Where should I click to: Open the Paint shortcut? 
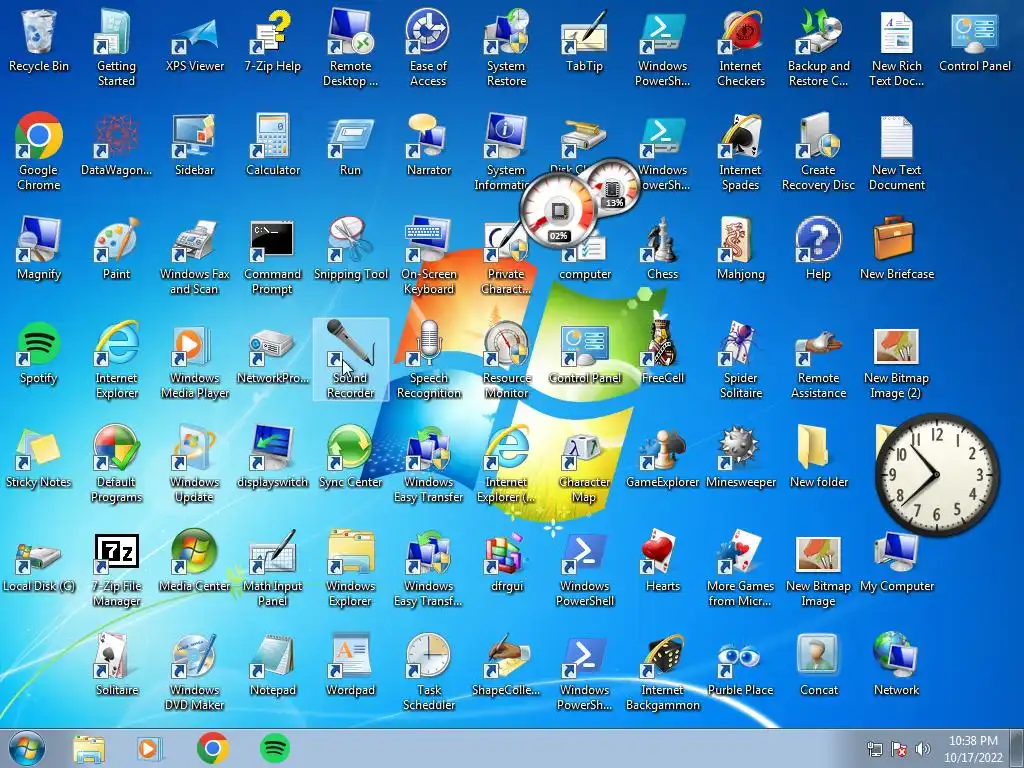pos(116,240)
